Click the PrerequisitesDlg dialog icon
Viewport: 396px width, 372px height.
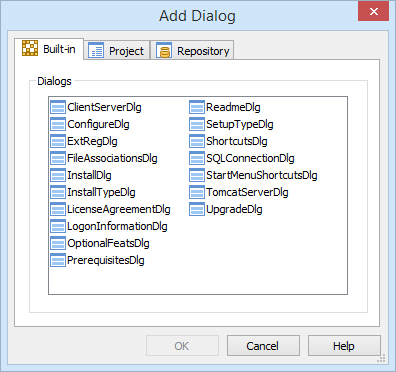[58, 260]
